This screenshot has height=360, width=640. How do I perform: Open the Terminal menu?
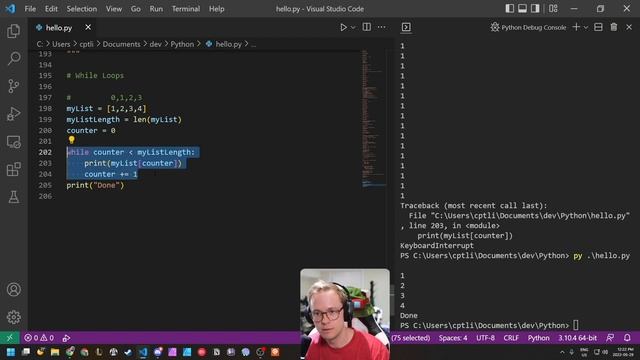point(186,9)
